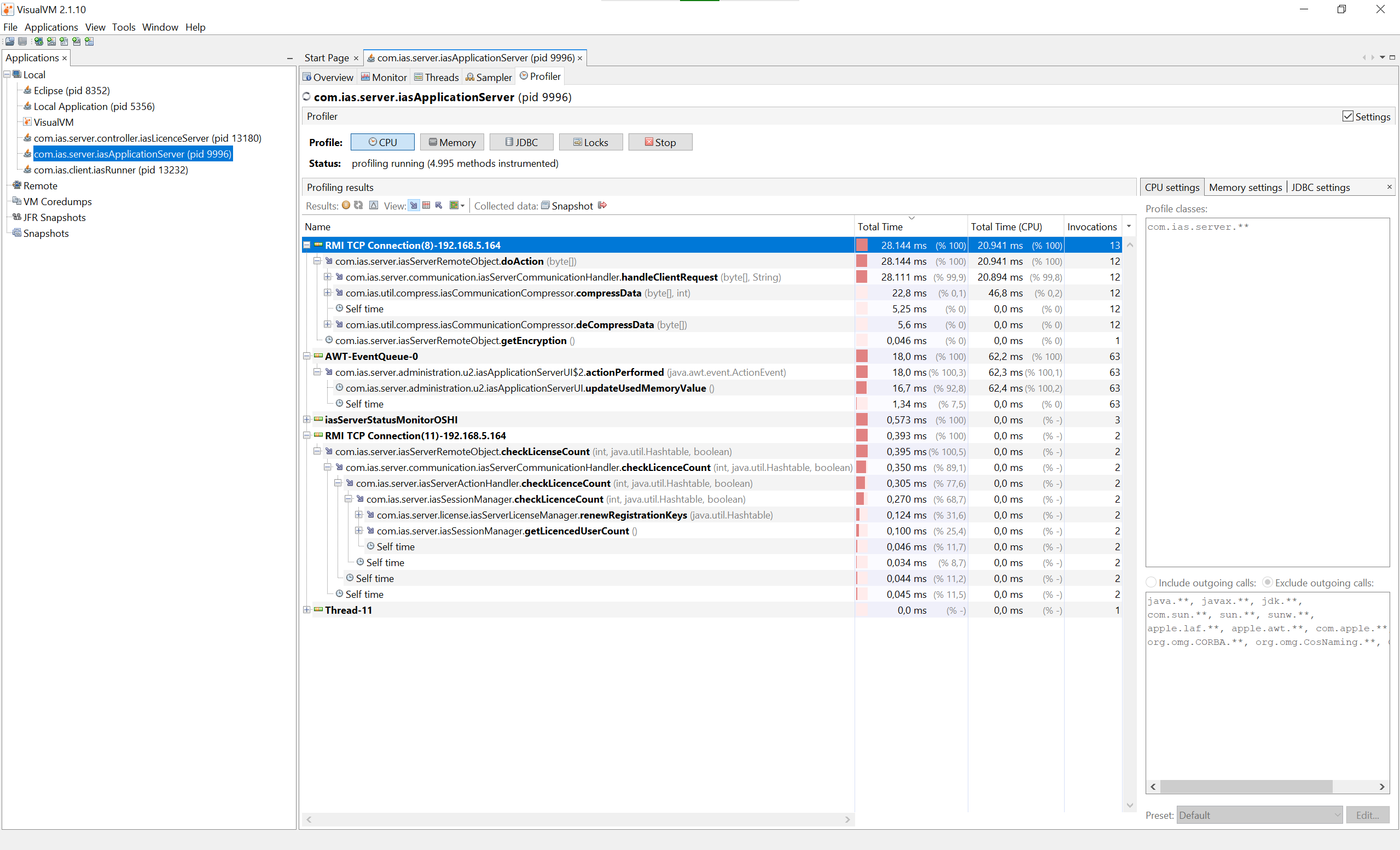1400x850 pixels.
Task: Expand the Thread-11 node
Action: [x=307, y=610]
